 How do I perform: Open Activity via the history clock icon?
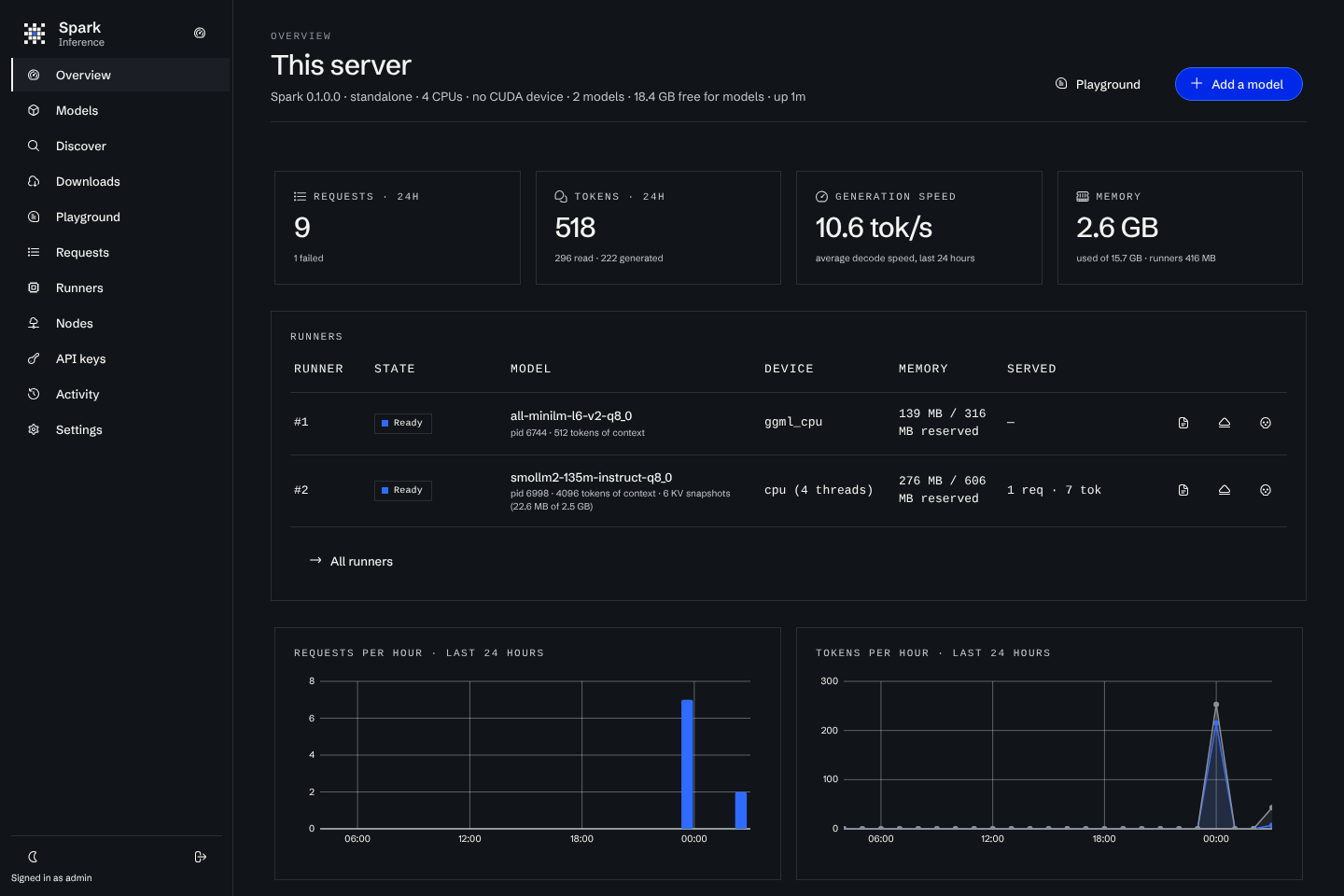pos(34,394)
